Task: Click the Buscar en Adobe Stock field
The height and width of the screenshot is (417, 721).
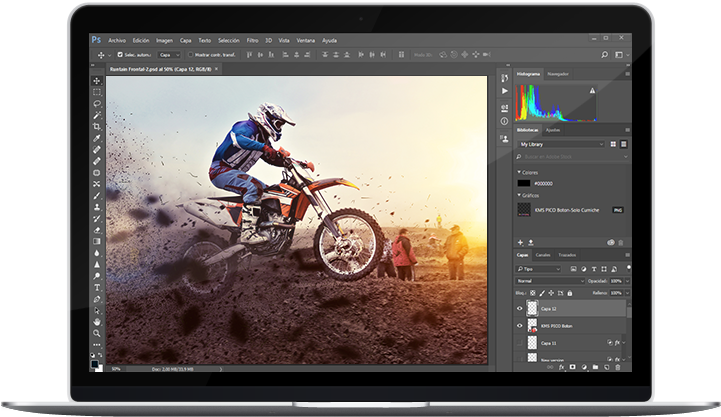Action: point(572,157)
